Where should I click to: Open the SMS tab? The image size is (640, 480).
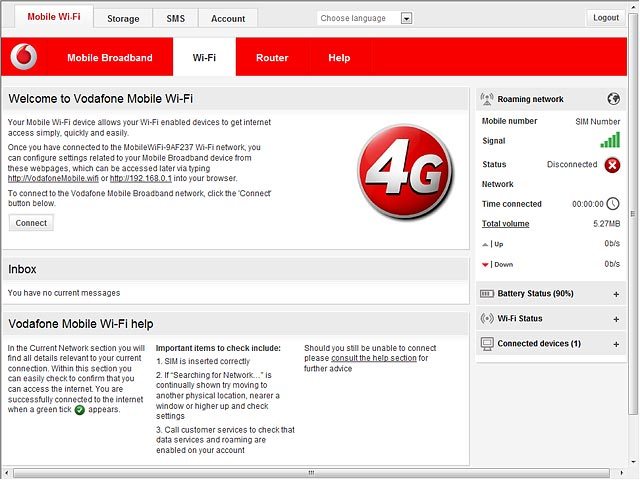pyautogui.click(x=176, y=19)
